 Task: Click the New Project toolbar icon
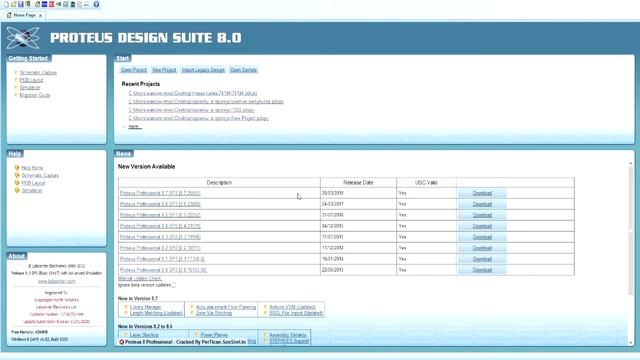(6, 4)
